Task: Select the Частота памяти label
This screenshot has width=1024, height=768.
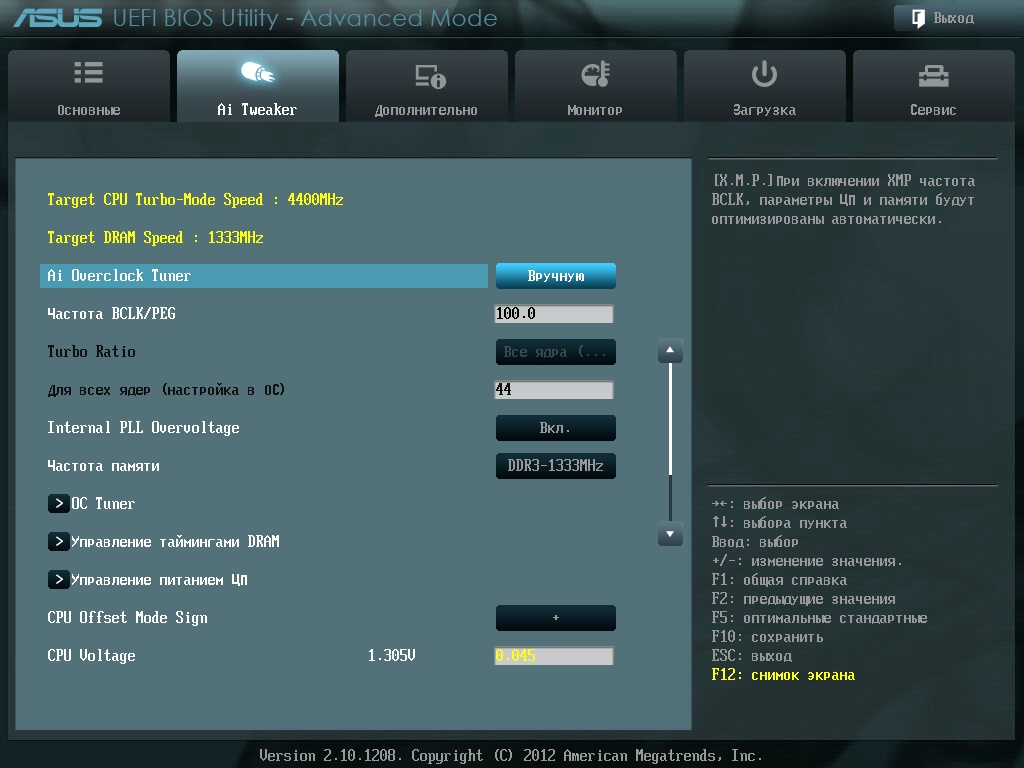Action: (103, 466)
